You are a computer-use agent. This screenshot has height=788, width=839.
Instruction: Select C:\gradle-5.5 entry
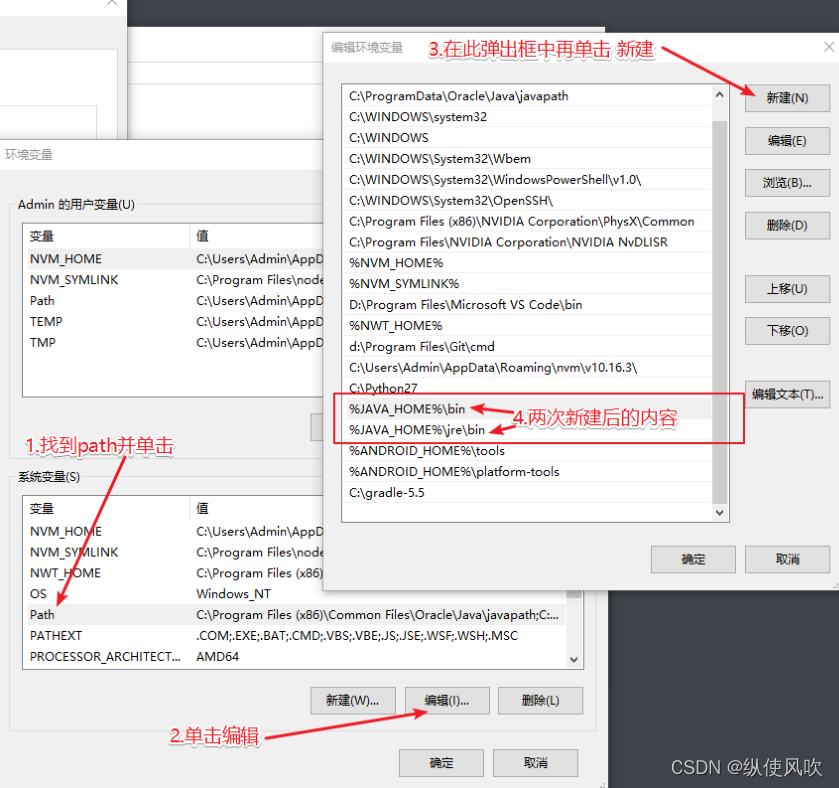[x=527, y=492]
